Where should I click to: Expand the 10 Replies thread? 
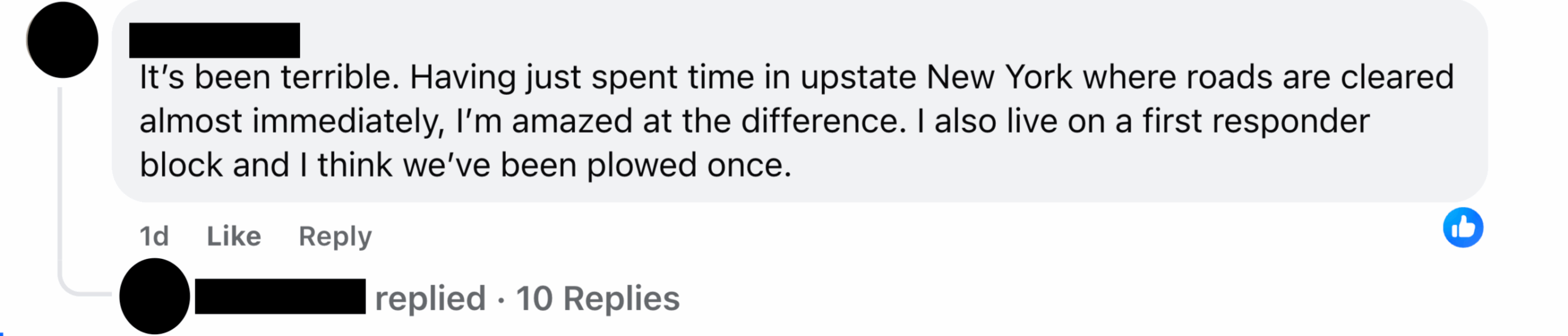597,299
